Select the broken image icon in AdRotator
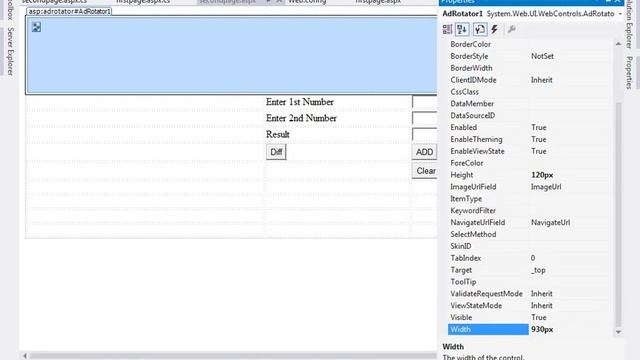 [36, 27]
